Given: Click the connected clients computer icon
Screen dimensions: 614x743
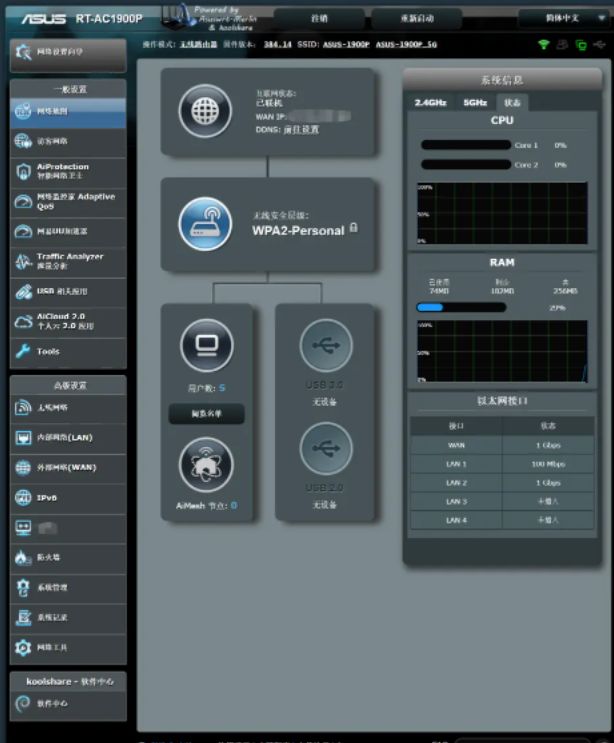Looking at the screenshot, I should coord(206,345).
